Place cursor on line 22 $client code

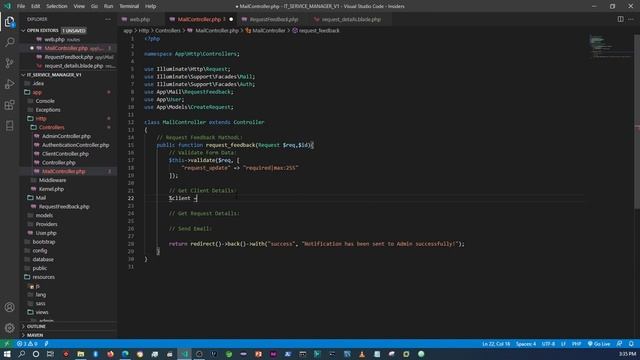tap(183, 198)
